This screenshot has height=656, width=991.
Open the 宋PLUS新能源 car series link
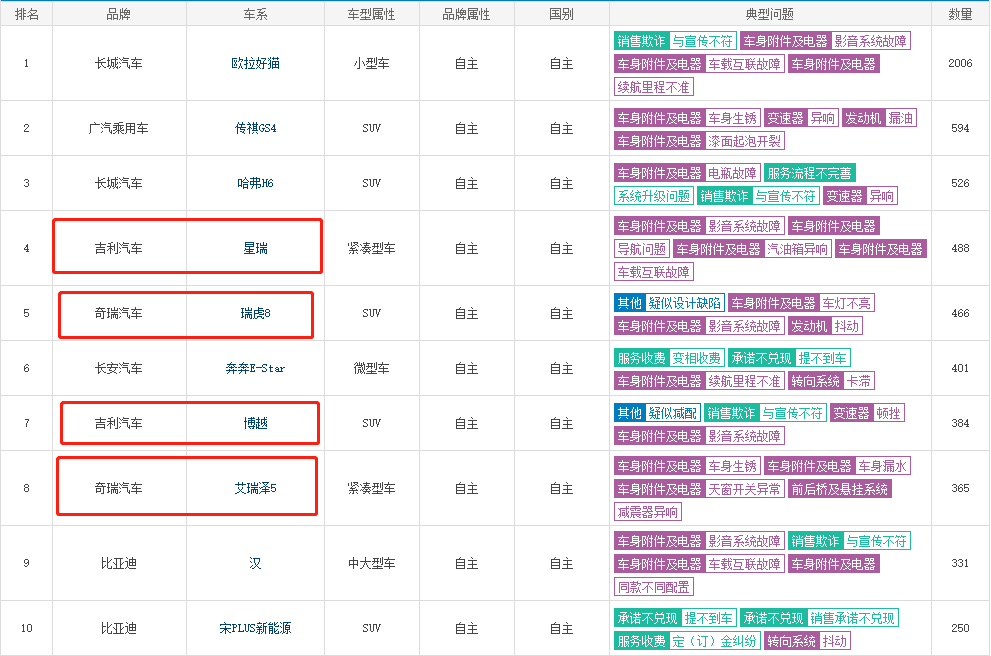255,629
